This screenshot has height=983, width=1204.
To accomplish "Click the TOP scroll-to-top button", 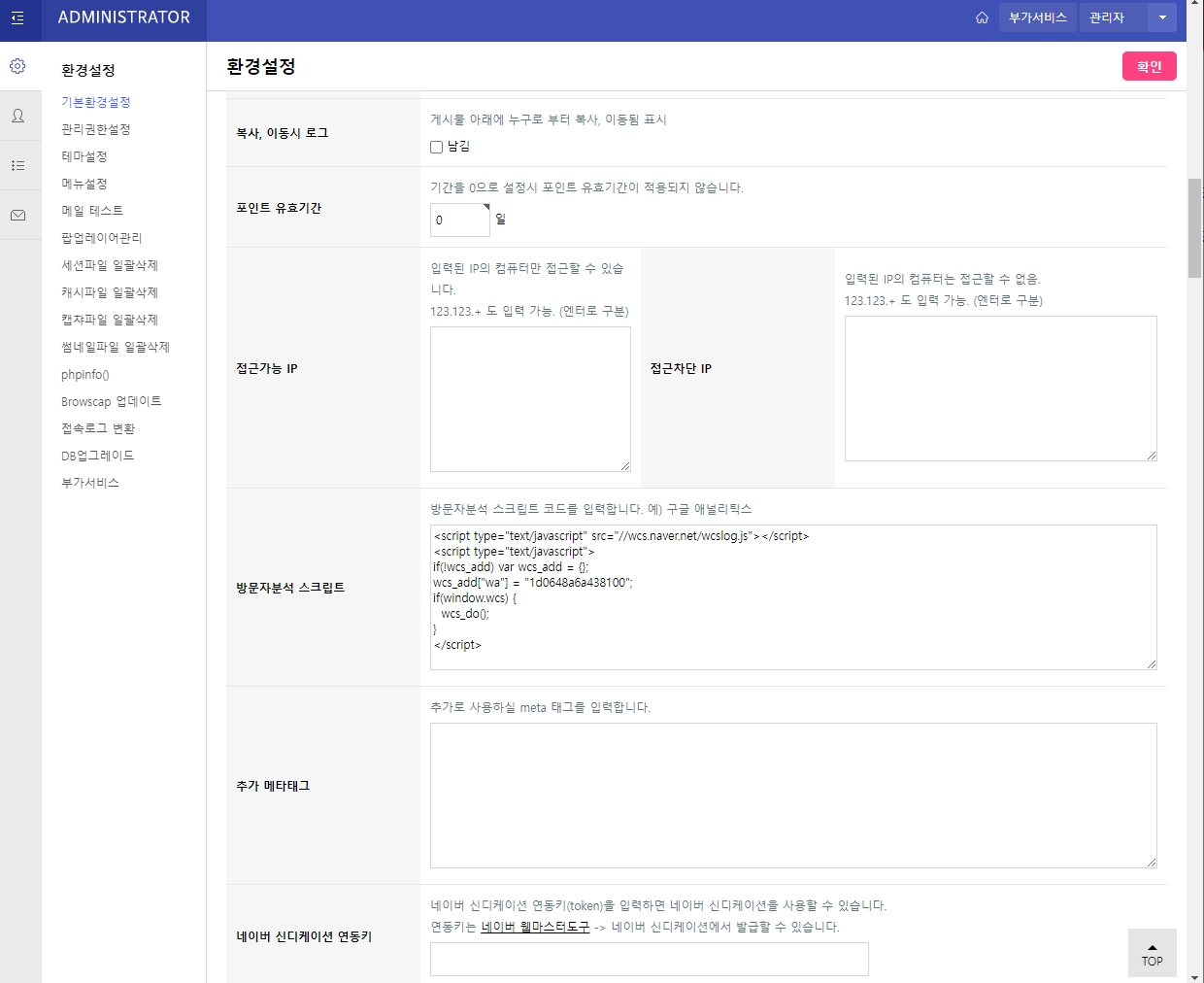I will pyautogui.click(x=1152, y=954).
